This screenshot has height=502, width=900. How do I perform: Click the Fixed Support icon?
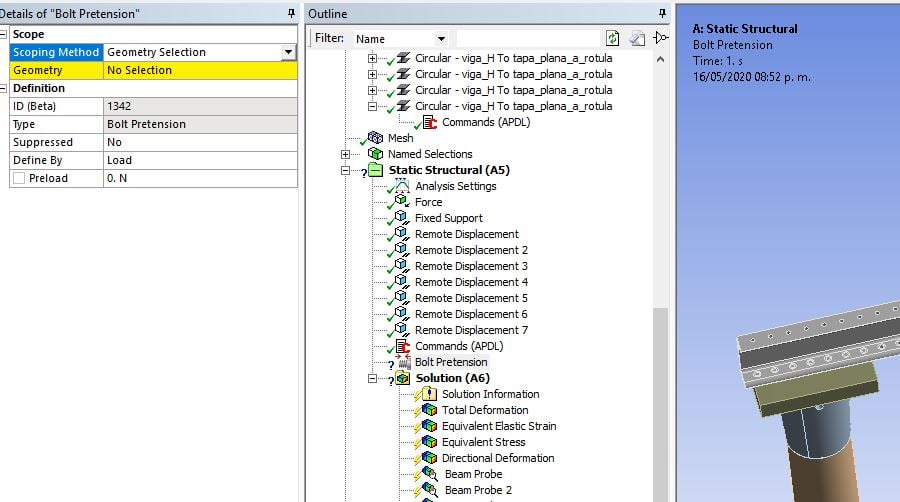click(402, 217)
